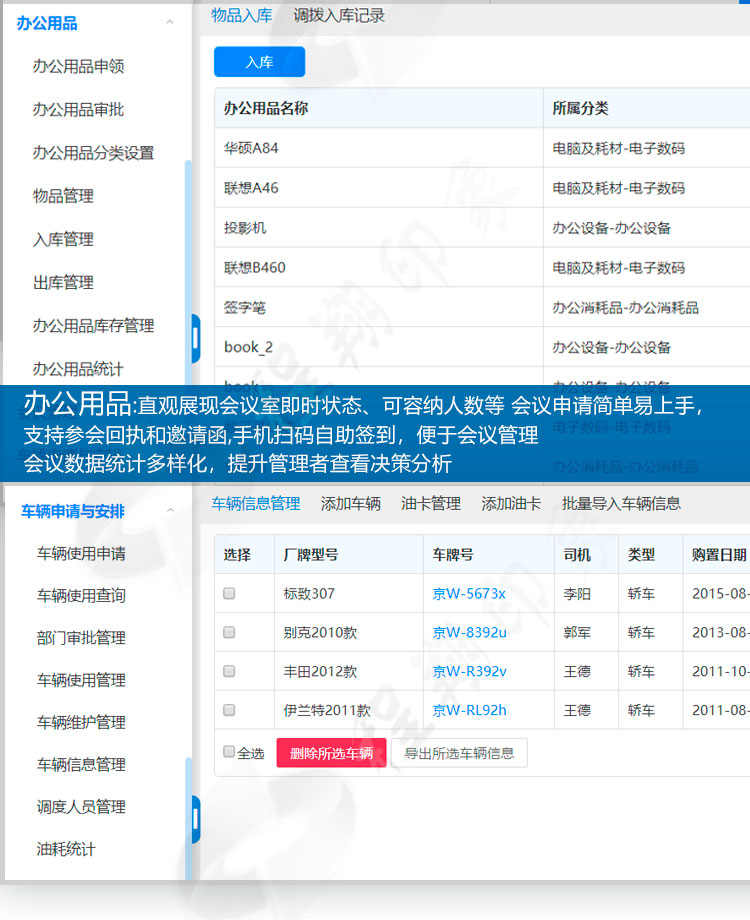Open 车辆使用管理 in sidebar
The width and height of the screenshot is (750, 920).
(81, 680)
